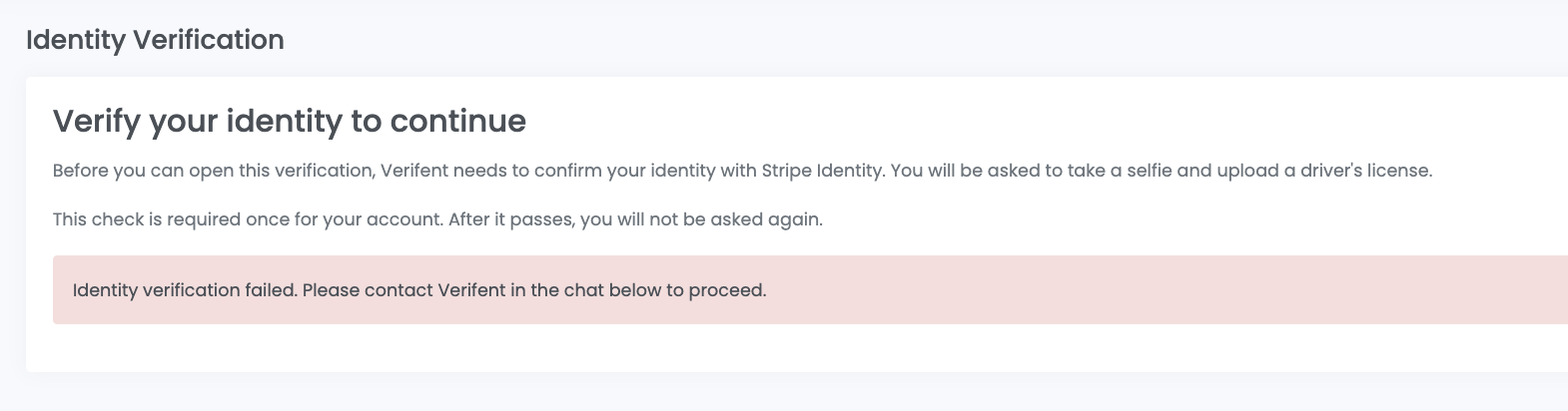
Task: Click the Identity Verification page title
Action: coord(155,40)
